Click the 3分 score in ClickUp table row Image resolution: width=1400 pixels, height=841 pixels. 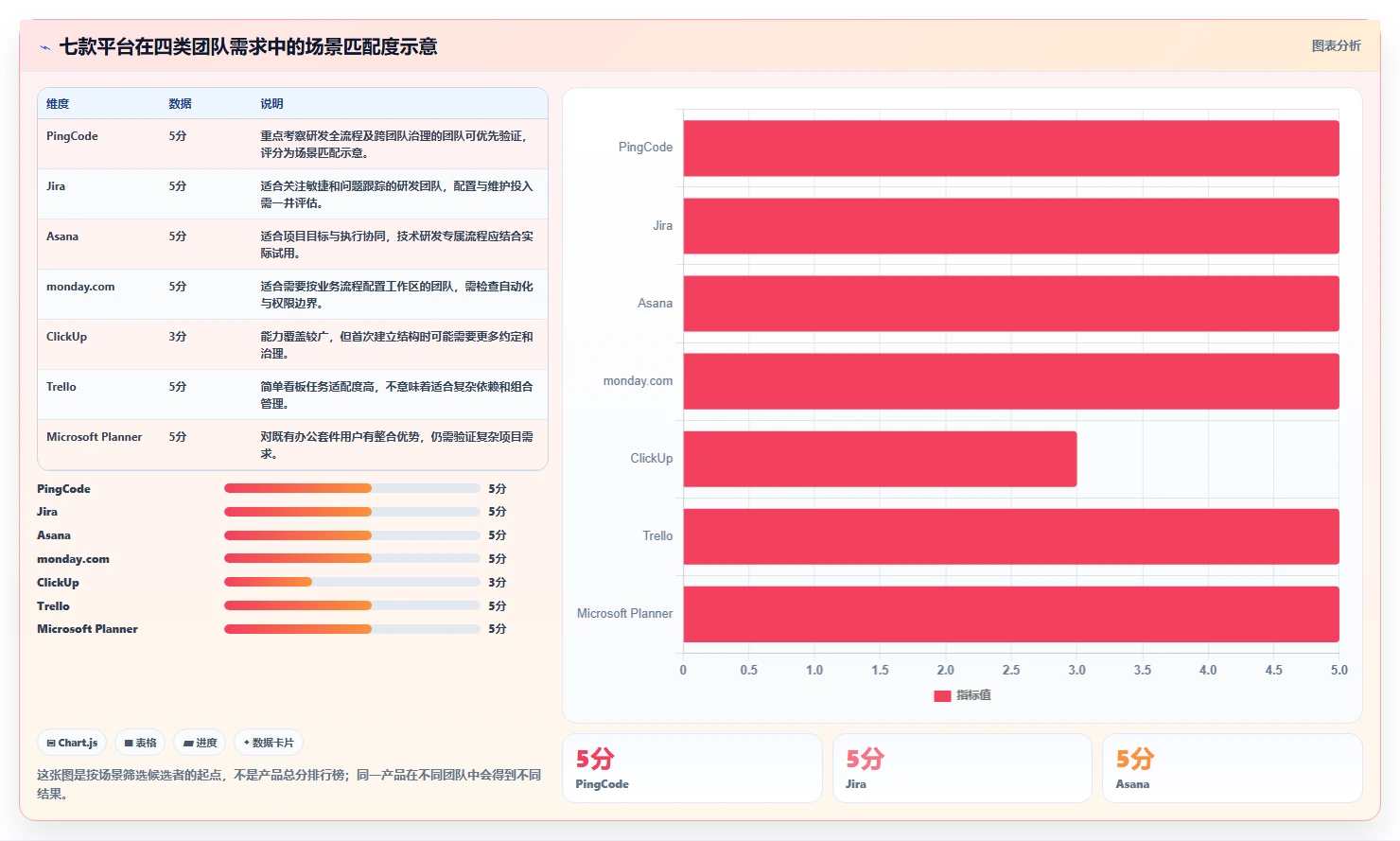pyautogui.click(x=178, y=337)
